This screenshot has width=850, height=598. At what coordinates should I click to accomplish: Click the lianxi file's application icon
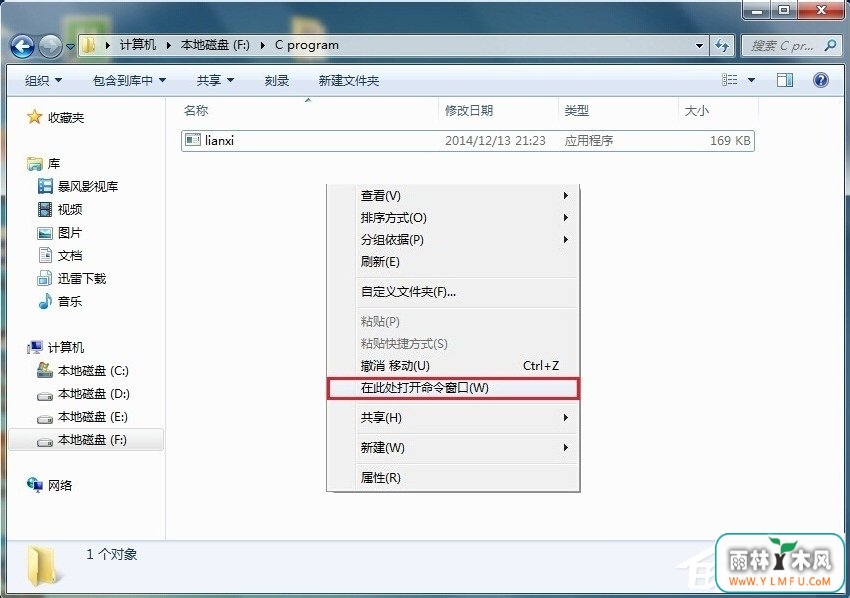click(x=192, y=140)
